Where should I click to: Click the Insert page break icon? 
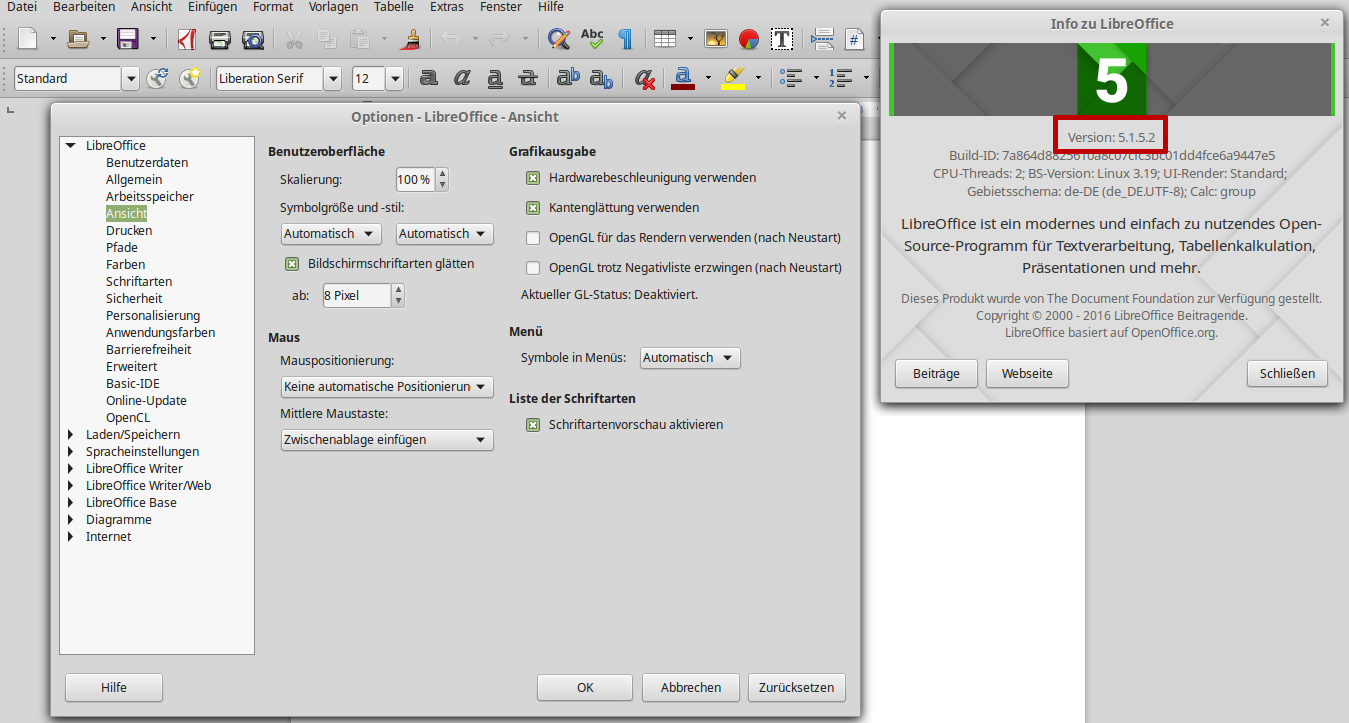pyautogui.click(x=822, y=39)
